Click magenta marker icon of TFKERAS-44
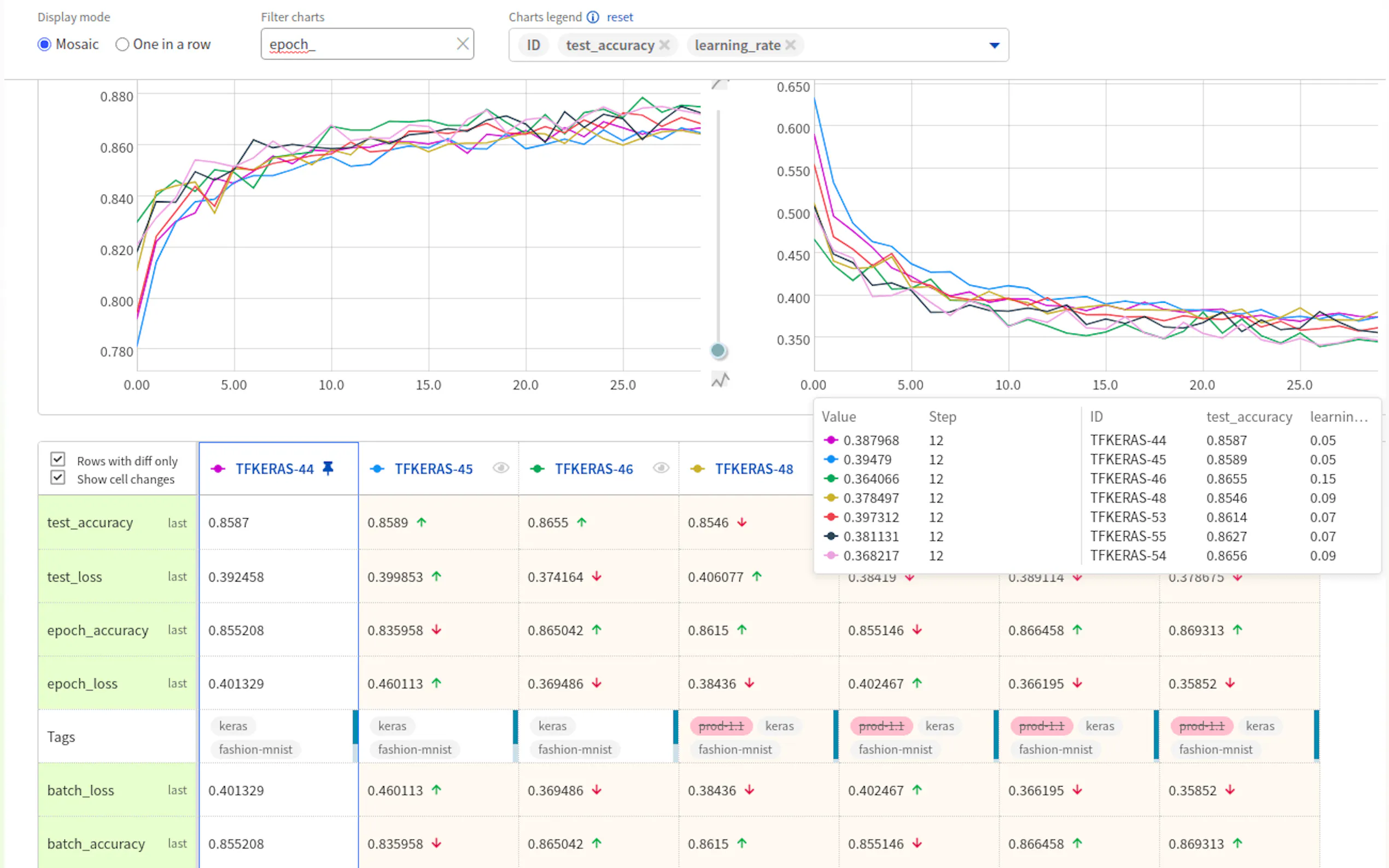This screenshot has height=868, width=1389. (x=218, y=469)
